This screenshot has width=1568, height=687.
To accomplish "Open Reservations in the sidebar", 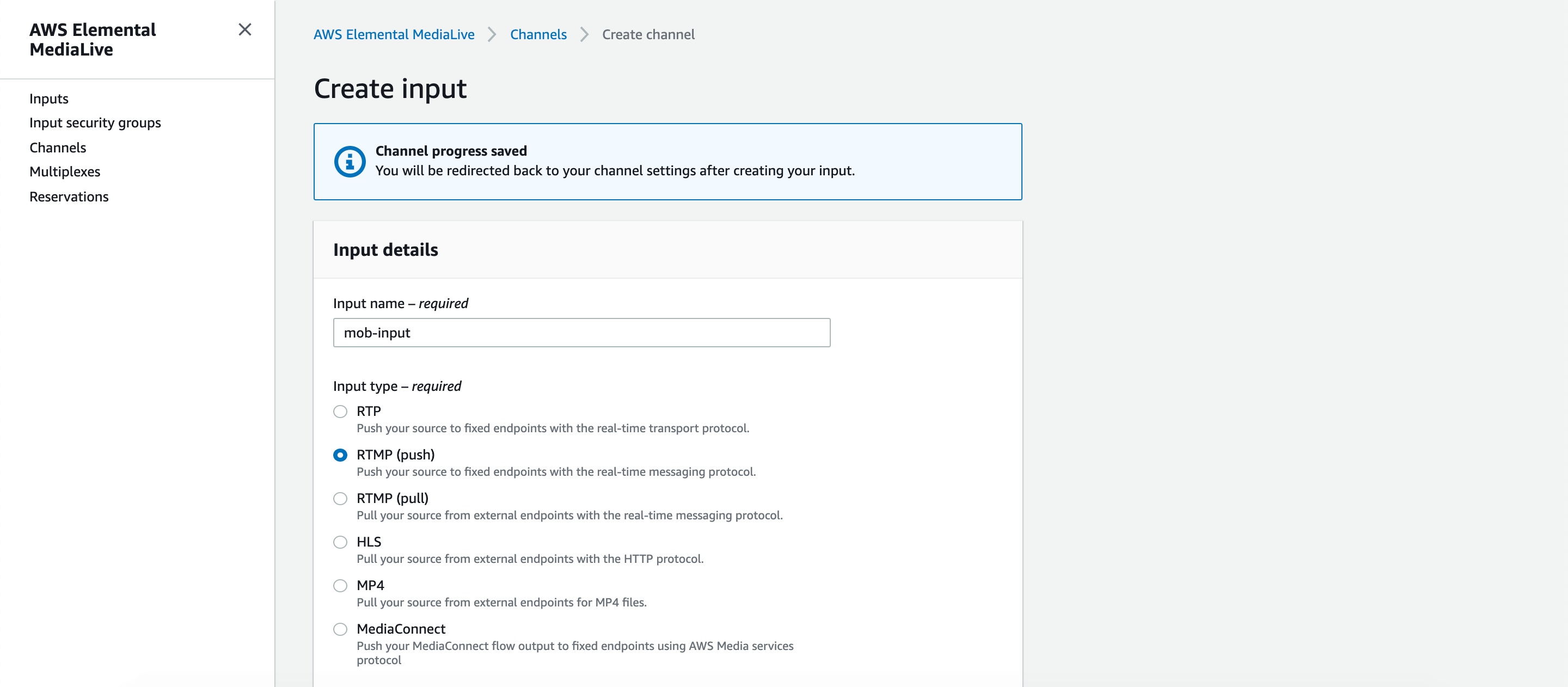I will coord(69,197).
